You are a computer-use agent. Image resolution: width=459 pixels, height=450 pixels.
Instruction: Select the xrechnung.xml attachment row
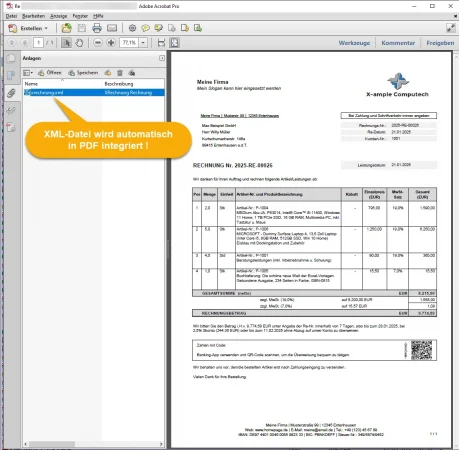pyautogui.click(x=94, y=93)
